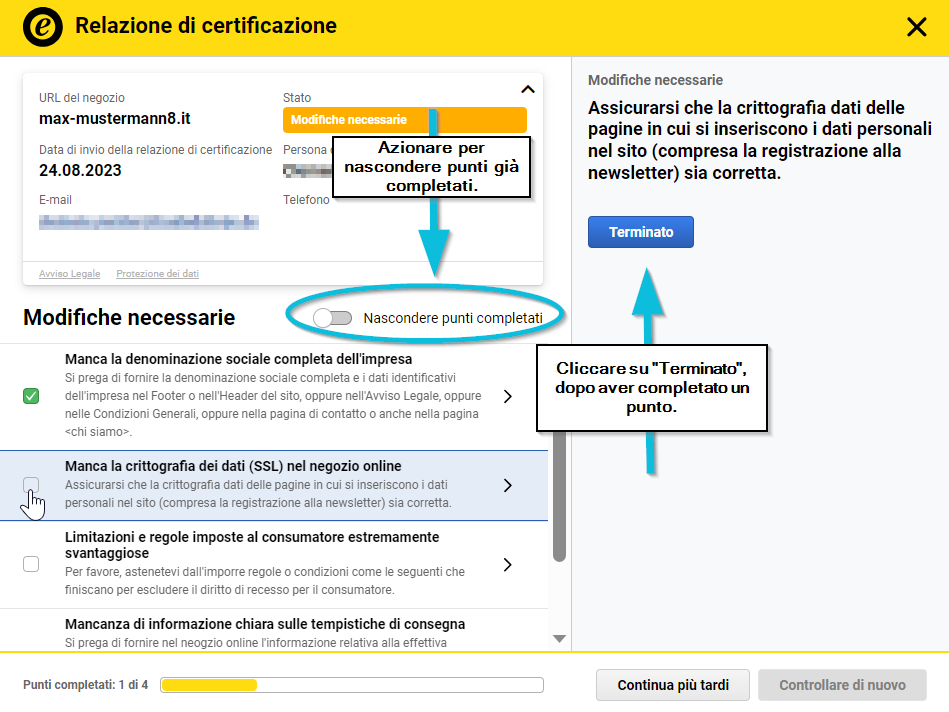
Task: Click the Trusted Shops 'e' logo
Action: pos(42,27)
